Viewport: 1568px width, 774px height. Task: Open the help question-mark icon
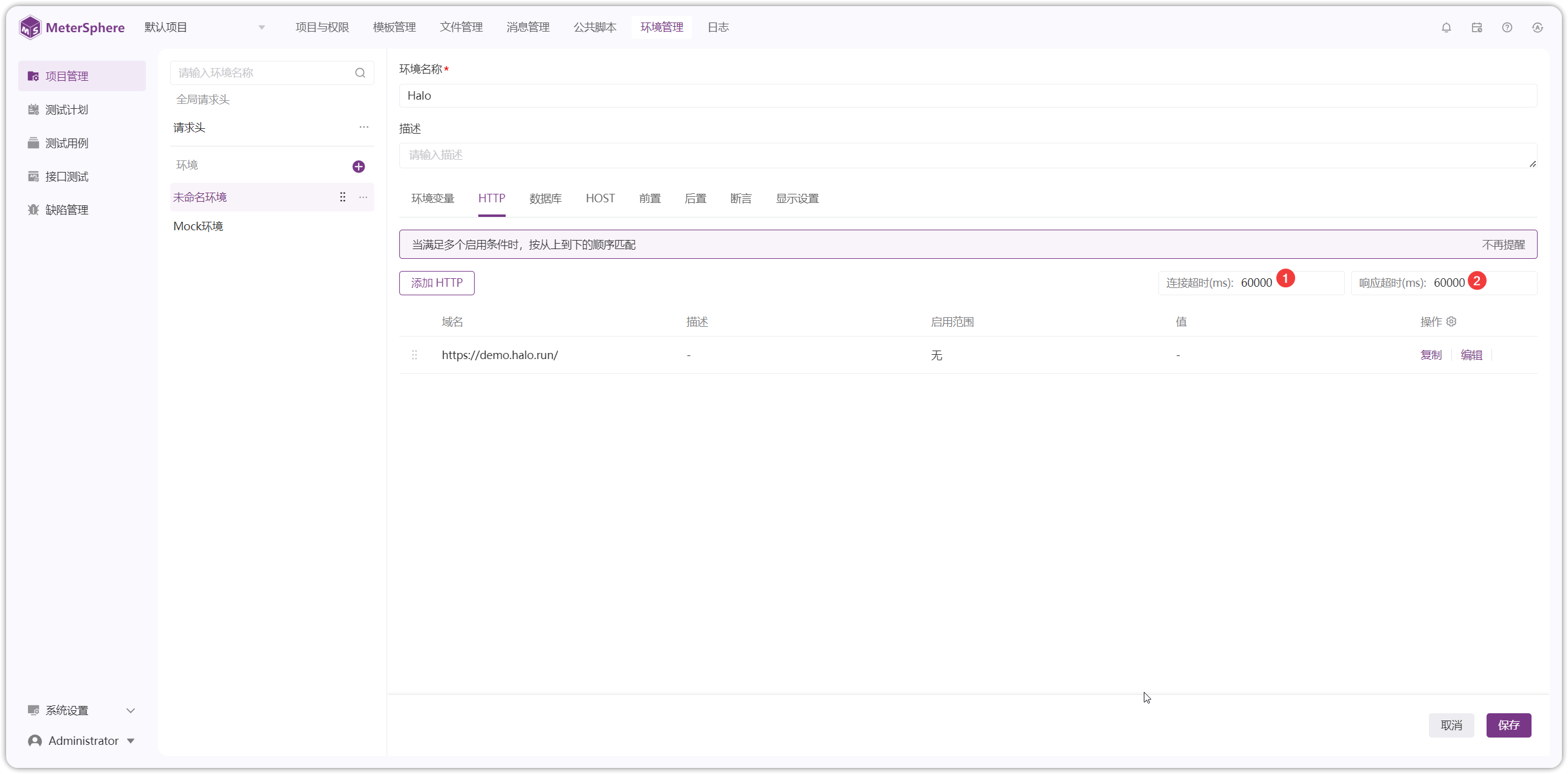1507,27
